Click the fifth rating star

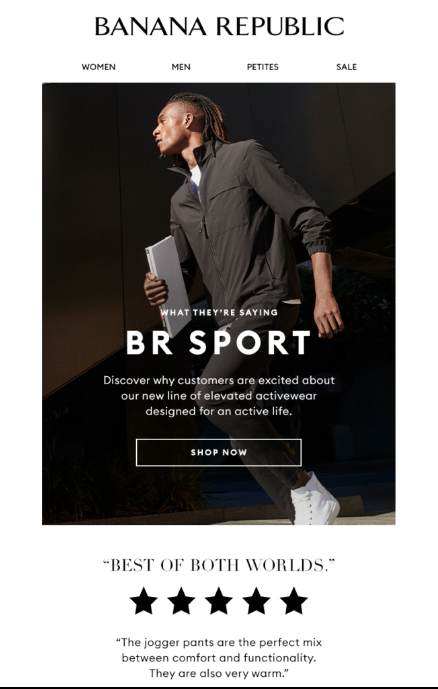pyautogui.click(x=293, y=601)
